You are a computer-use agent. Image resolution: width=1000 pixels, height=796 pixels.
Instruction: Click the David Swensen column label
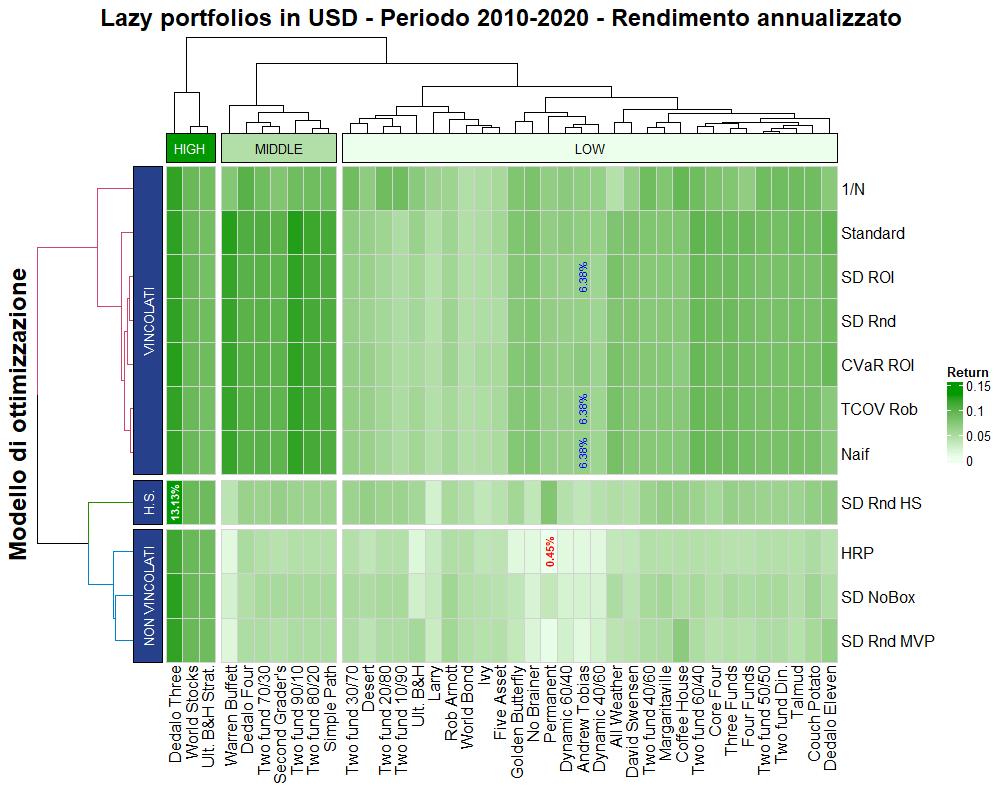click(631, 721)
